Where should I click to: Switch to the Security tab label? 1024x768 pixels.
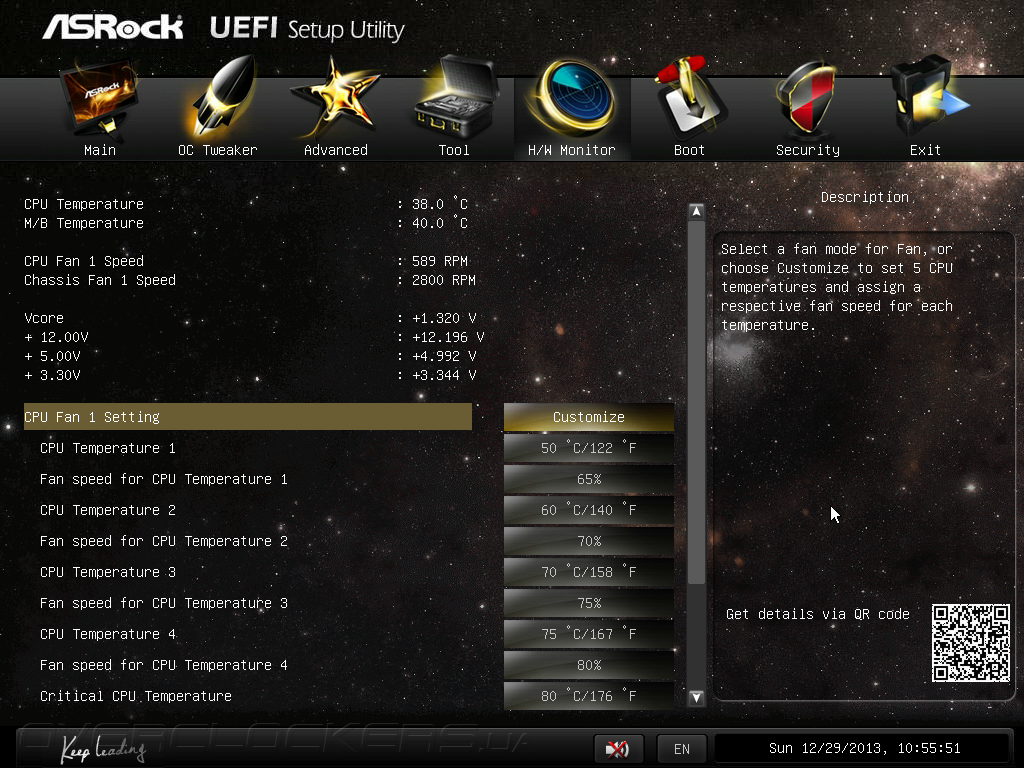click(808, 150)
